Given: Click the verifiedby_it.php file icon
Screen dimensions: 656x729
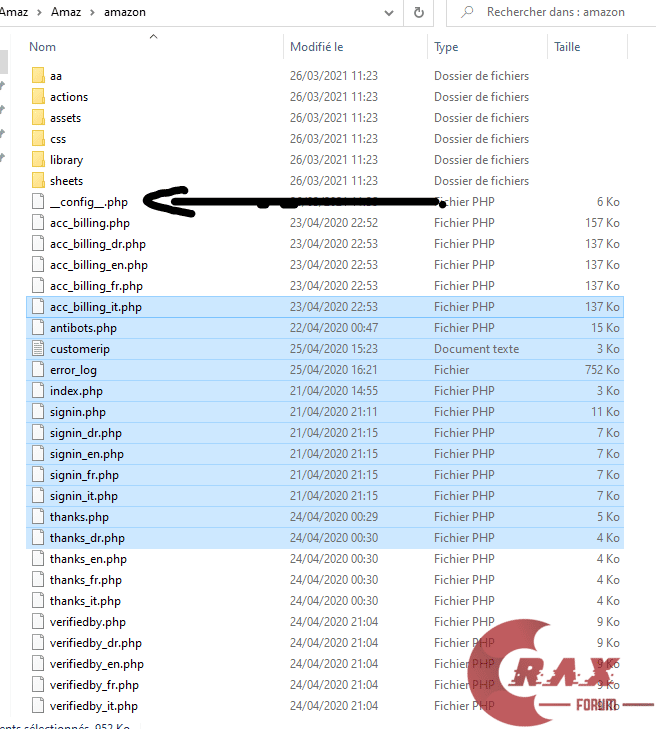Looking at the screenshot, I should click(38, 705).
